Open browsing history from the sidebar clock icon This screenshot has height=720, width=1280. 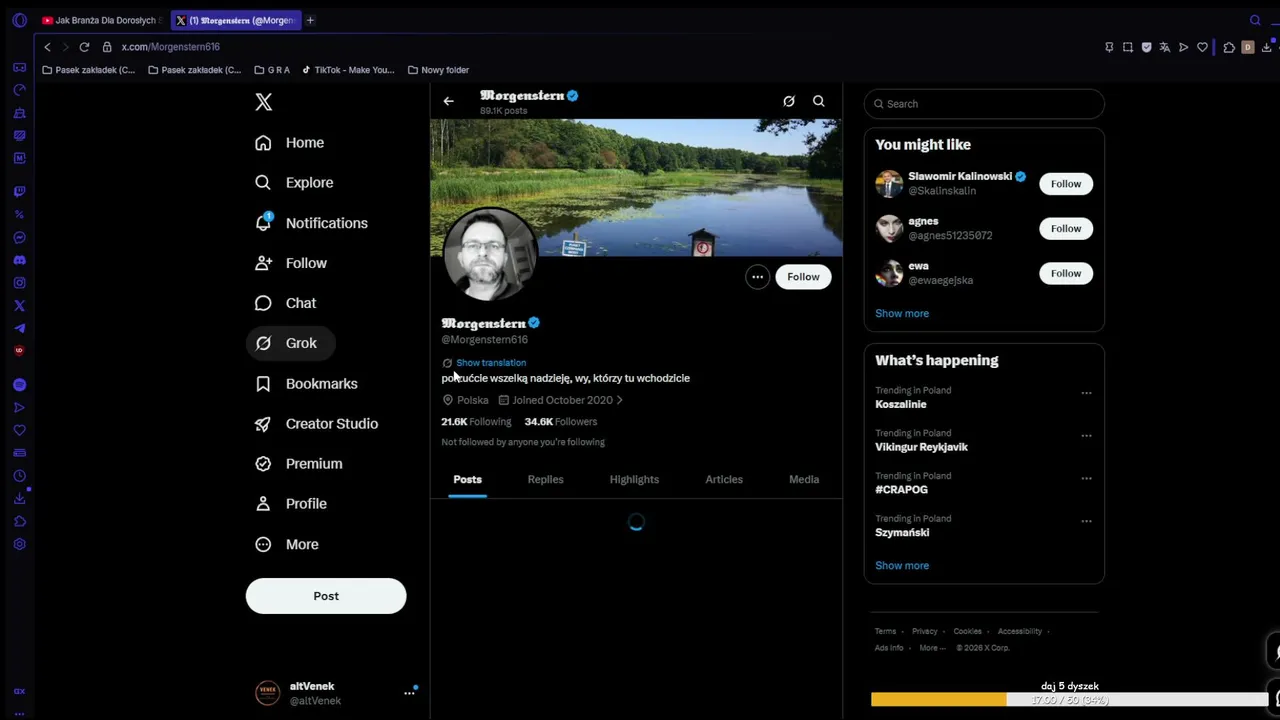click(19, 476)
